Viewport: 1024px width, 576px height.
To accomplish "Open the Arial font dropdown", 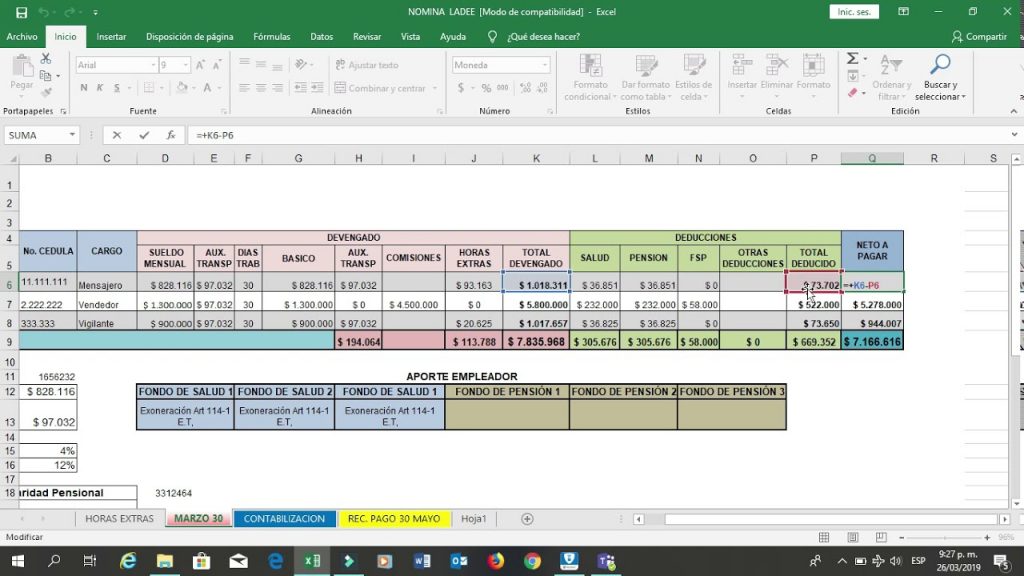I will [x=153, y=65].
